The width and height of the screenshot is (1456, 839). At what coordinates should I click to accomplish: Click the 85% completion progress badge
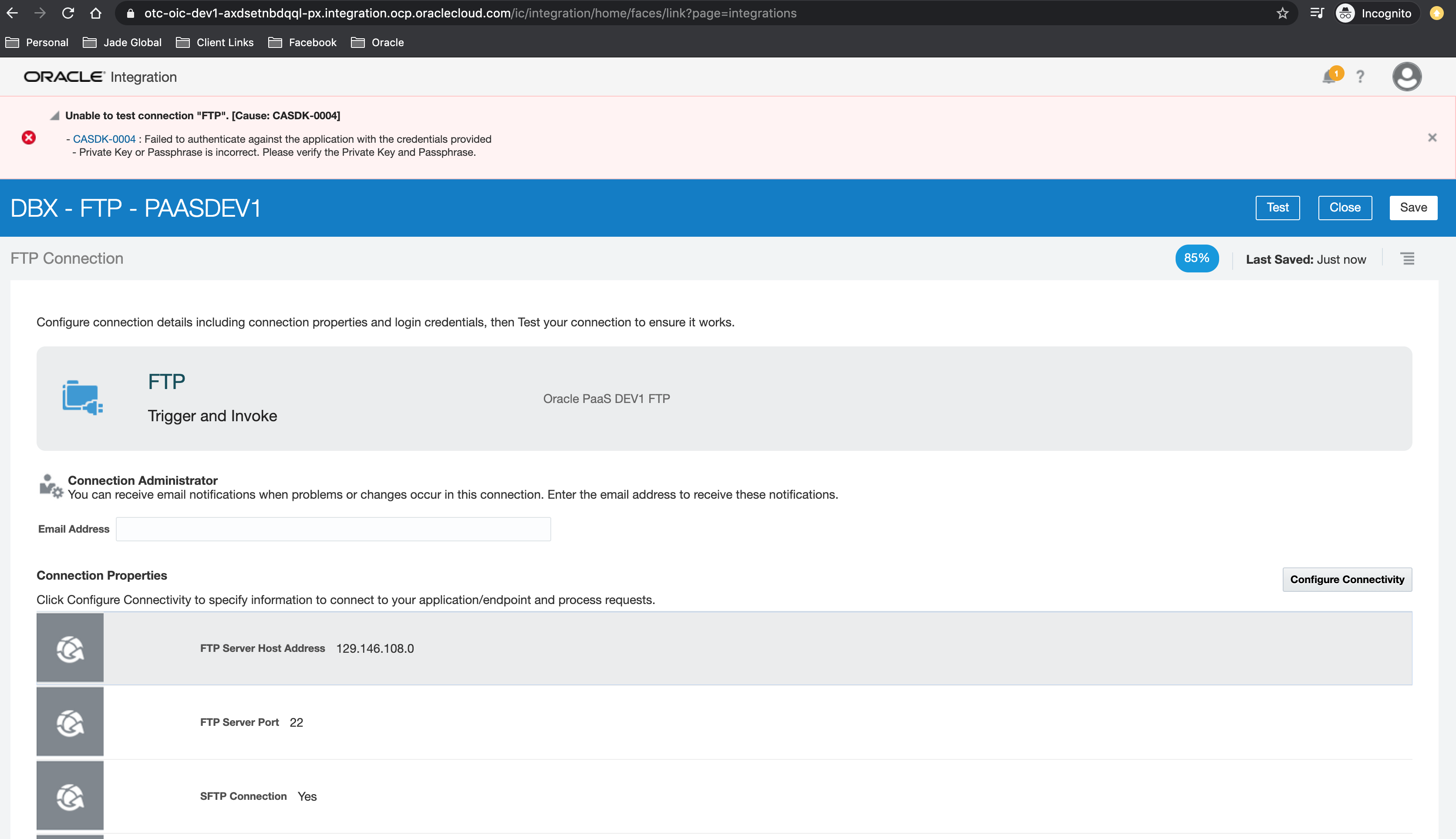pos(1196,258)
